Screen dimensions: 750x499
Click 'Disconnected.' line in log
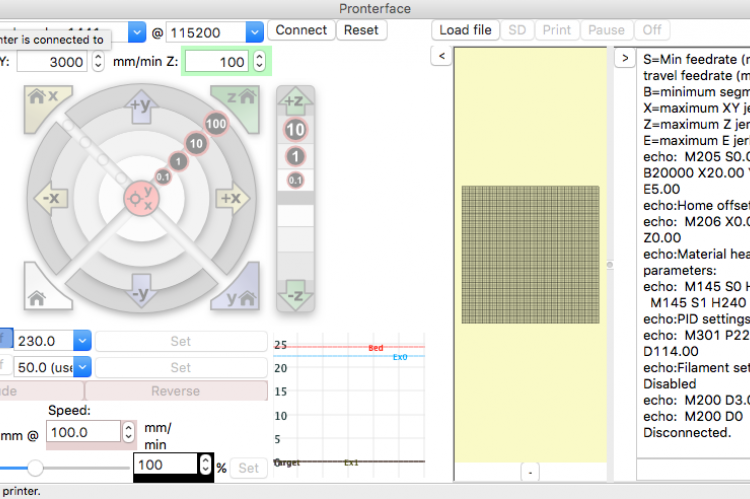tap(687, 432)
